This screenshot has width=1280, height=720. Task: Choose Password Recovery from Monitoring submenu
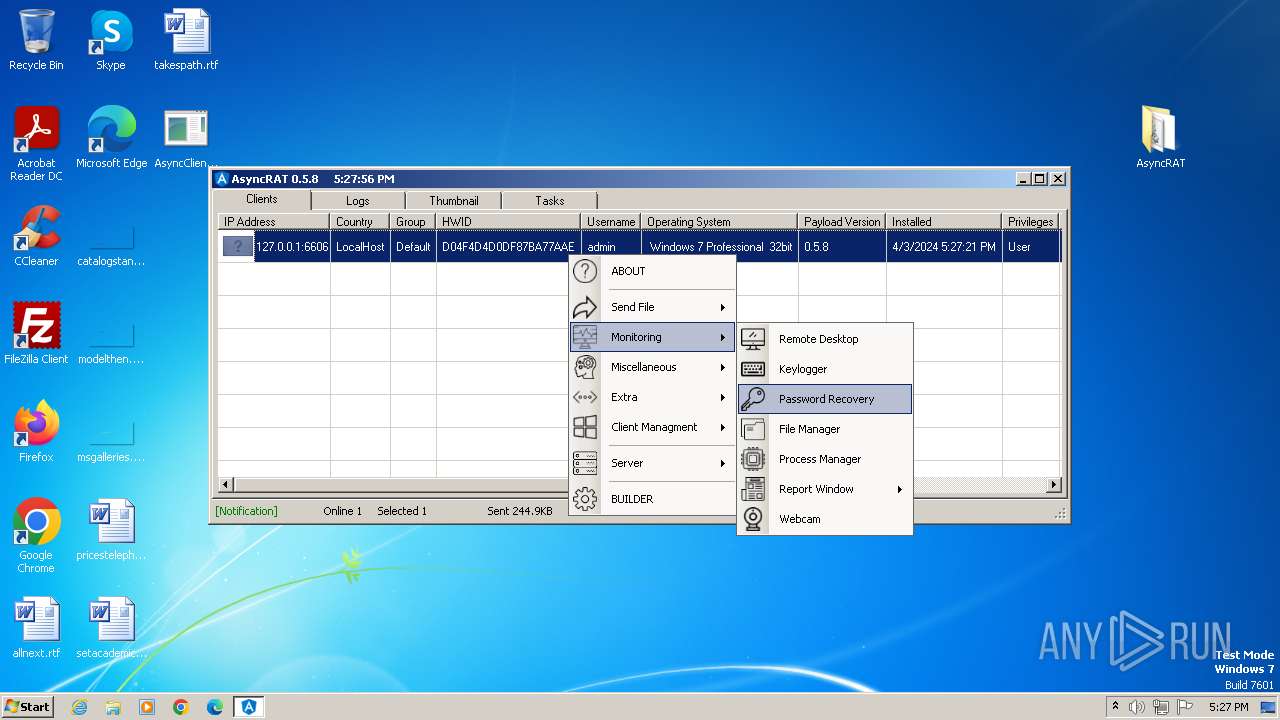(x=825, y=399)
